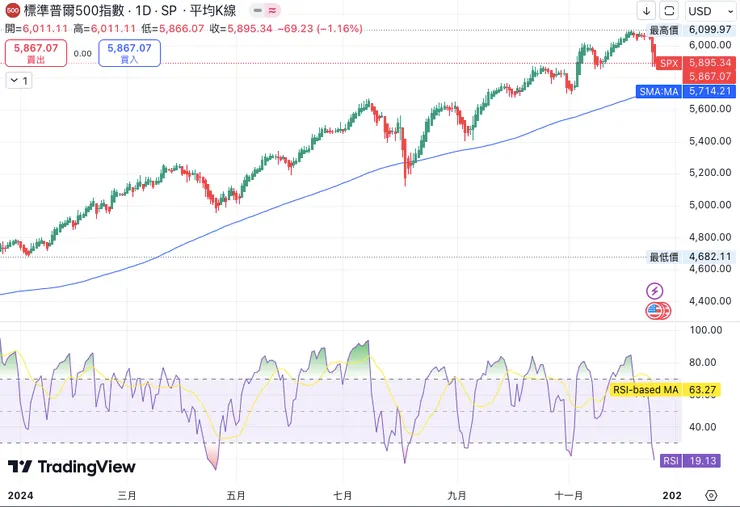Open the USD currency dropdown
The width and height of the screenshot is (740, 507).
coord(710,10)
